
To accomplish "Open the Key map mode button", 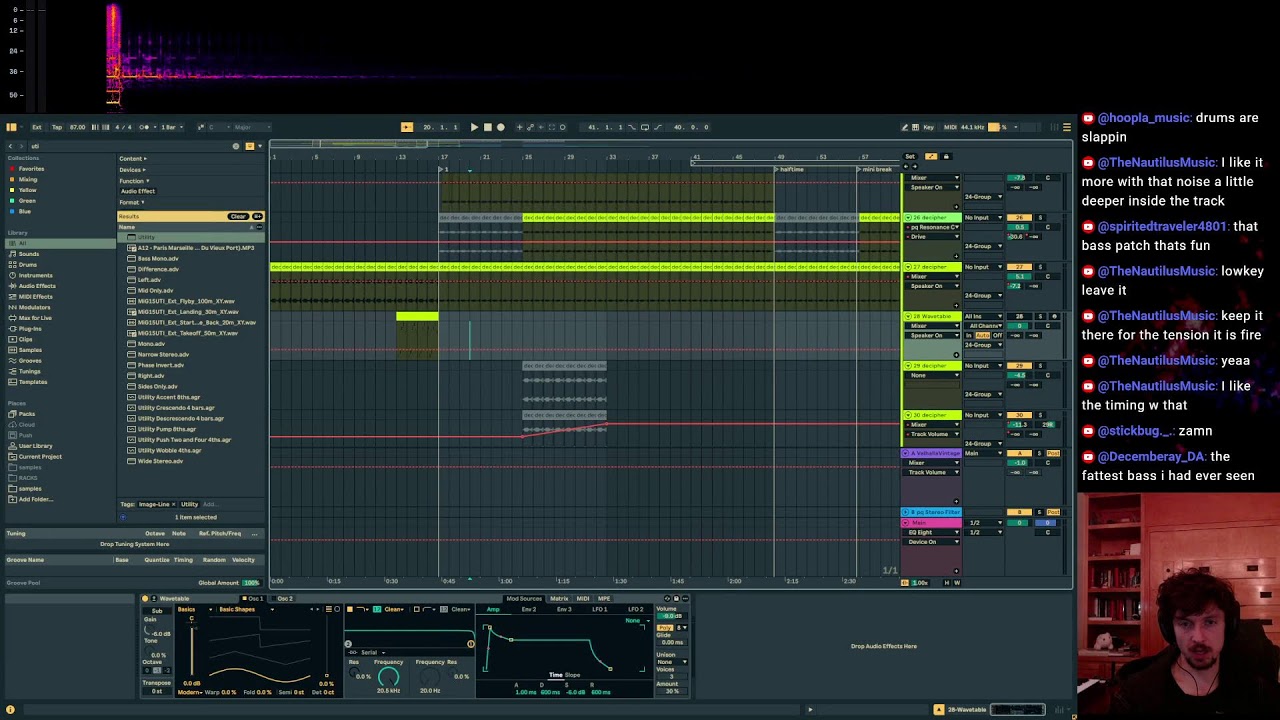I will [x=929, y=127].
